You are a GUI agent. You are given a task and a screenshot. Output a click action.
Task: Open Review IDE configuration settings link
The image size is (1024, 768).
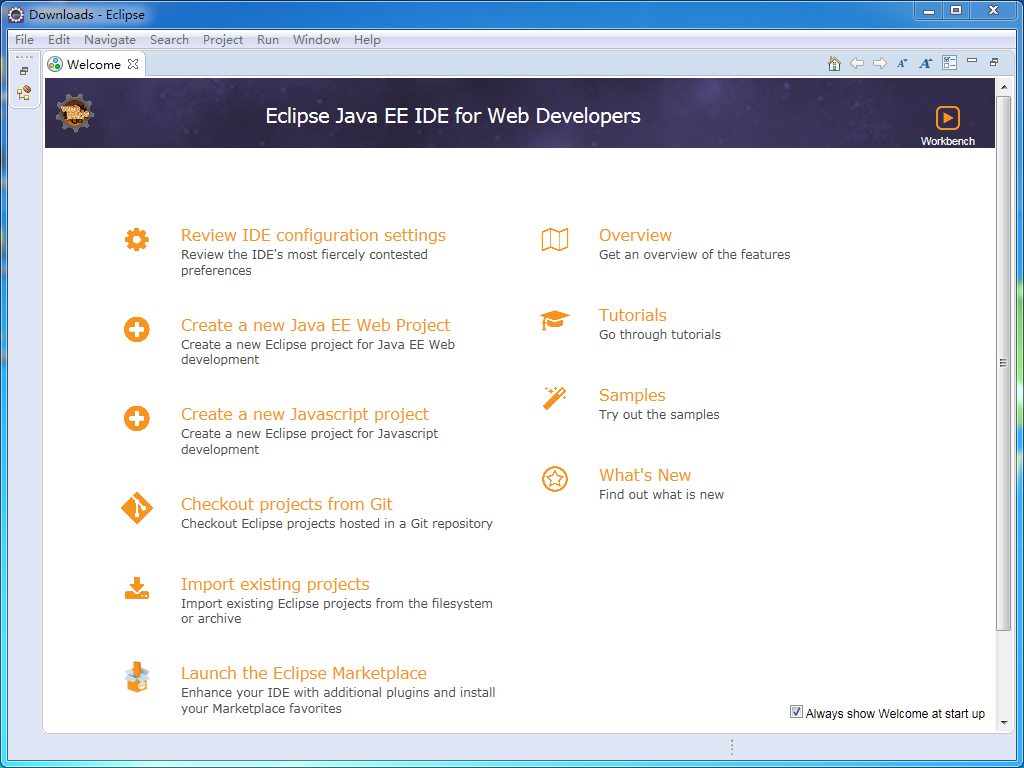click(313, 235)
